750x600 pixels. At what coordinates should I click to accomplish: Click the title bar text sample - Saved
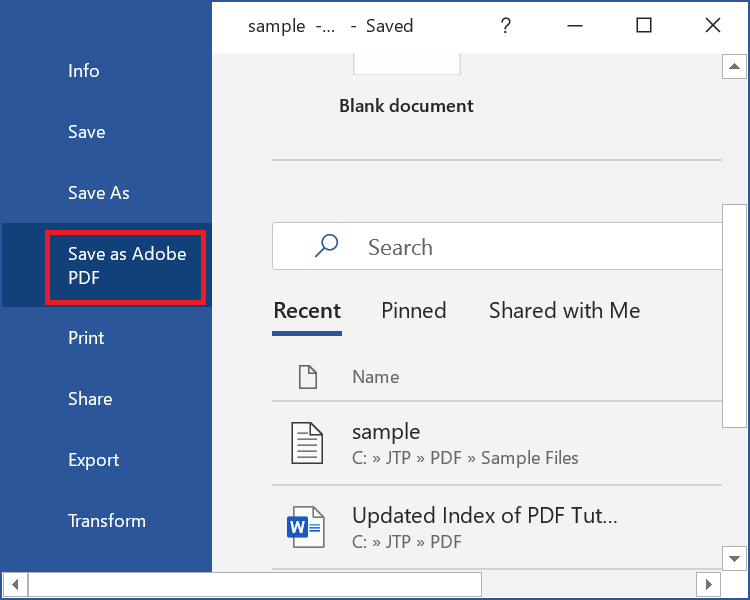pyautogui.click(x=331, y=26)
